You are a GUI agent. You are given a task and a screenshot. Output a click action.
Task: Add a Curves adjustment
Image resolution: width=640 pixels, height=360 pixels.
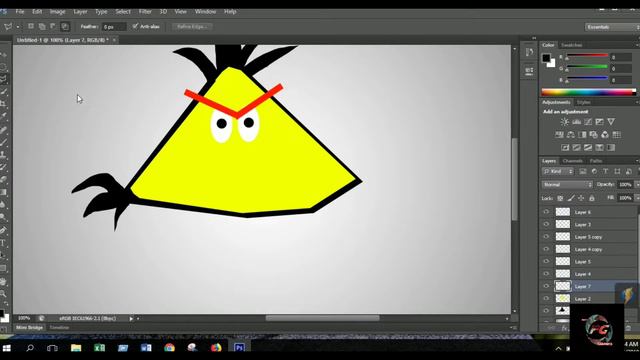click(x=588, y=122)
